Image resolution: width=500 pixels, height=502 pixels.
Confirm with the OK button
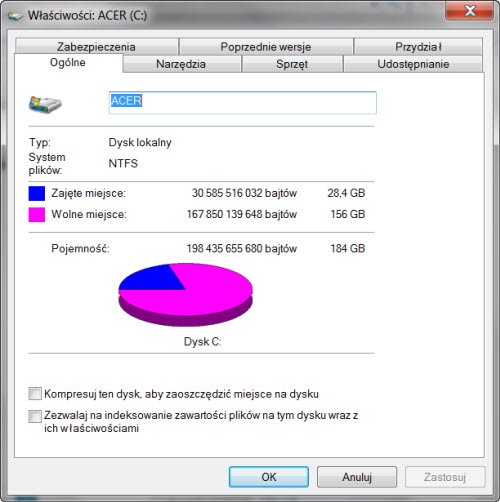269,477
